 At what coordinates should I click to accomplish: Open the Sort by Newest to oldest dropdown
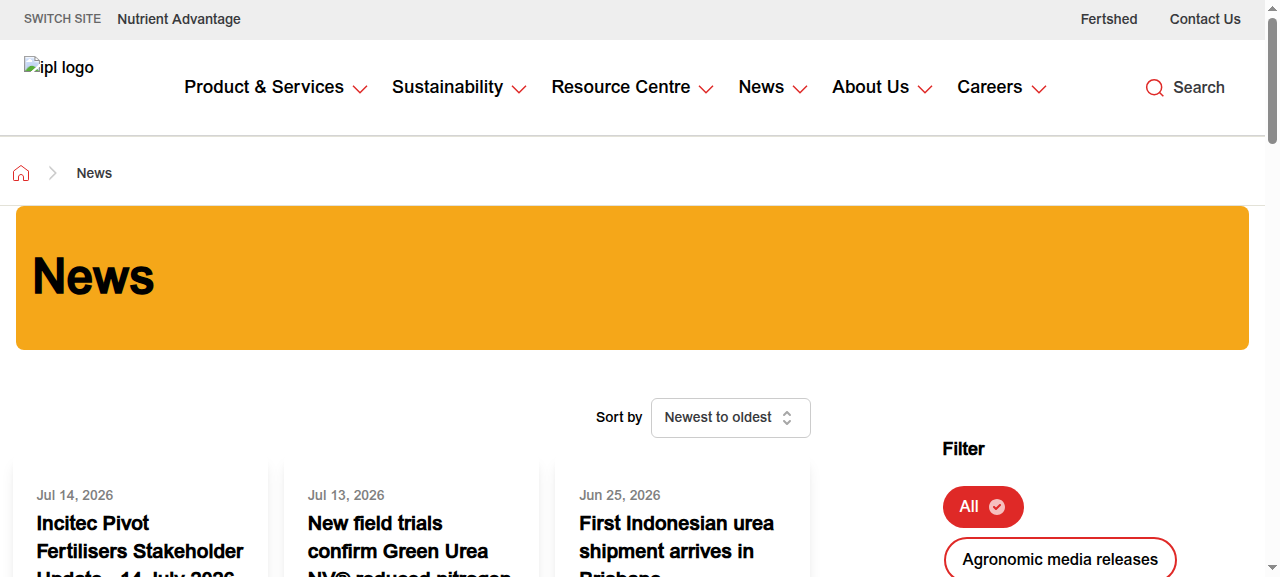pyautogui.click(x=731, y=418)
